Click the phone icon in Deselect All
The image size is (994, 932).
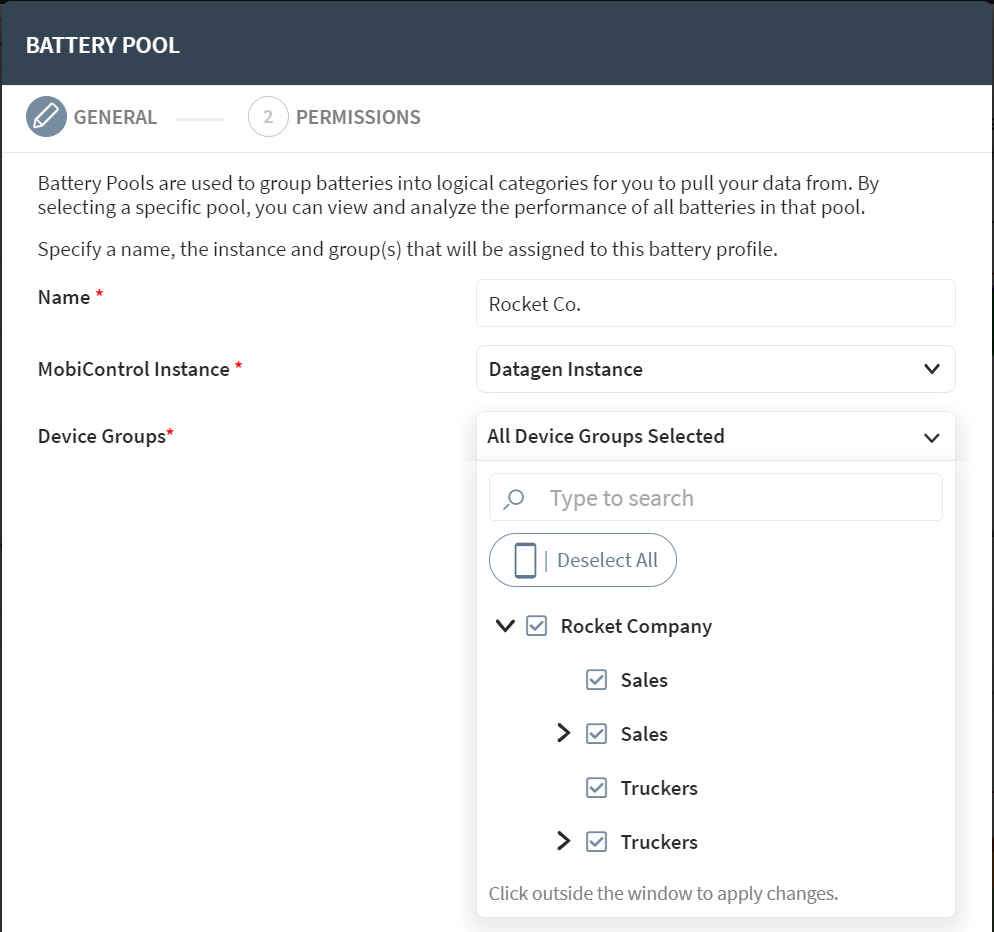tap(525, 560)
